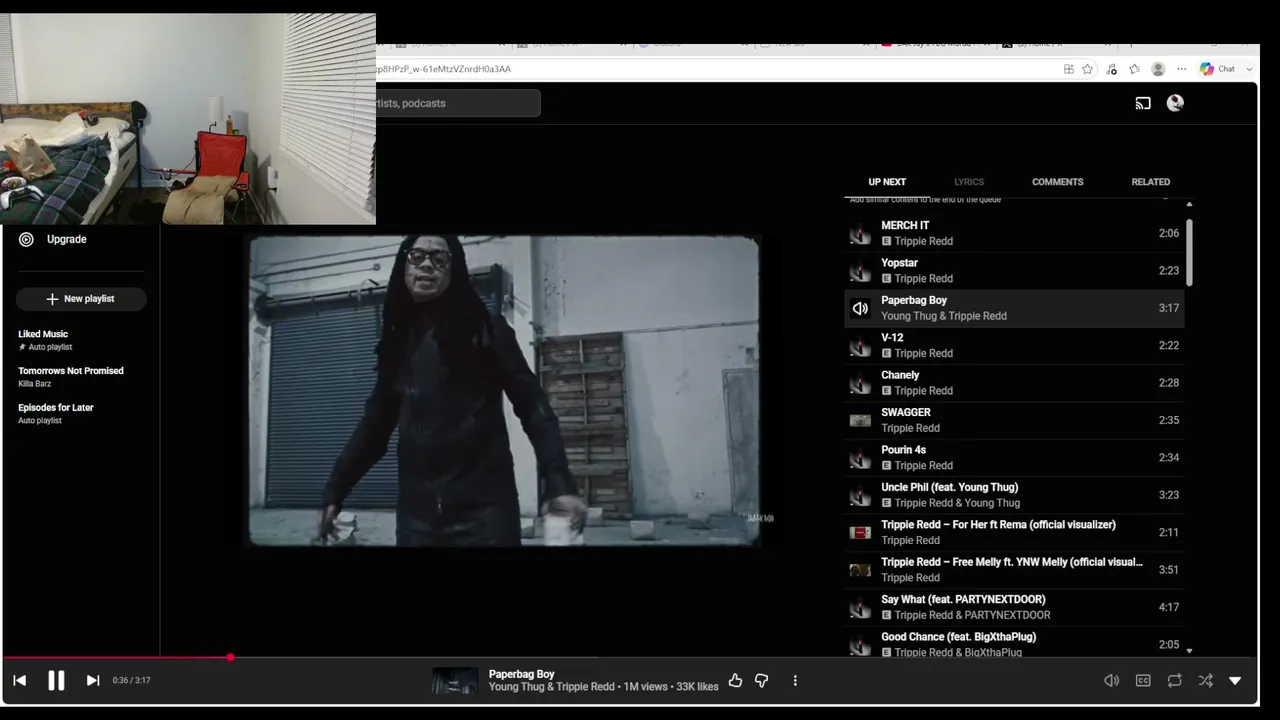The width and height of the screenshot is (1280, 720).
Task: Click Trippie Redd & Young Thug under Uncle Phil
Action: click(x=957, y=504)
